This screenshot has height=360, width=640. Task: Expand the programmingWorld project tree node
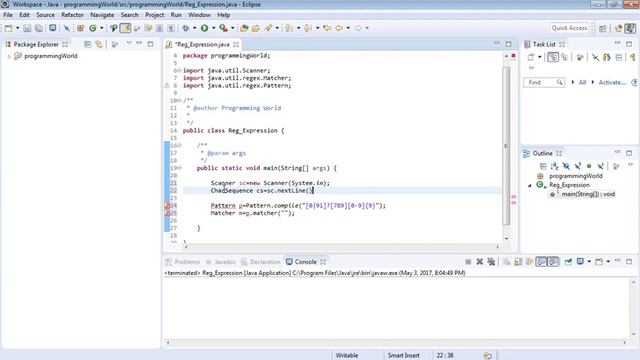9,56
